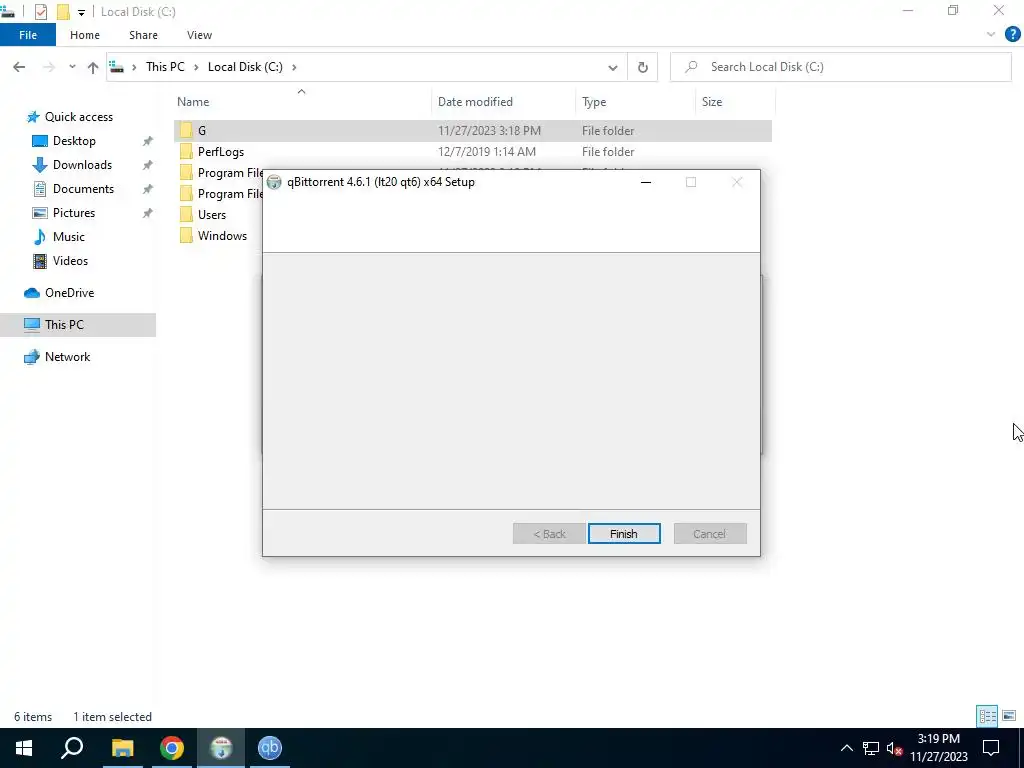Click the Properties quick access toolbar icon
Screen dimensions: 1024x768
40,12
